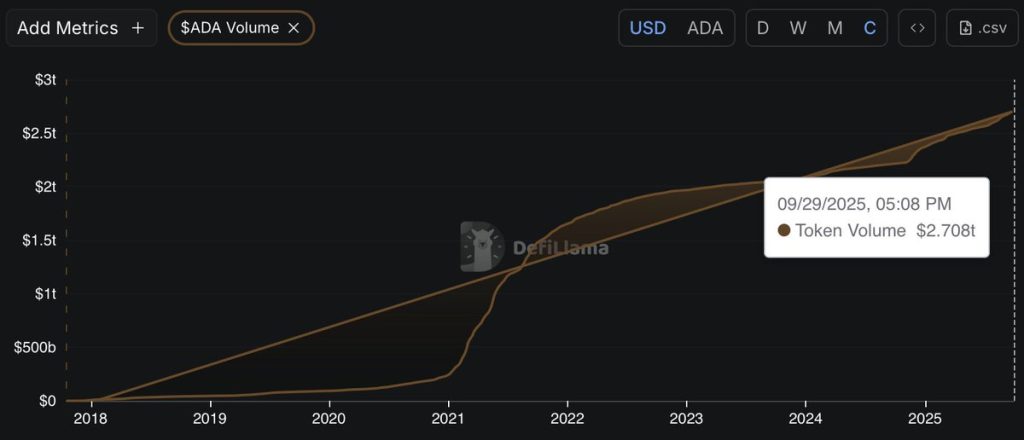Screen dimensions: 1024x440
Task: Click the 2018 label on the x-axis
Action: pos(91,418)
